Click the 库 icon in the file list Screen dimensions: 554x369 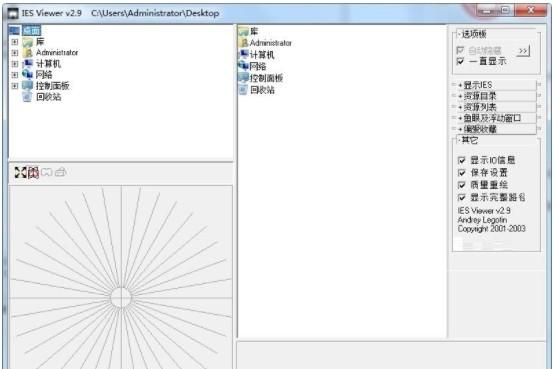244,31
